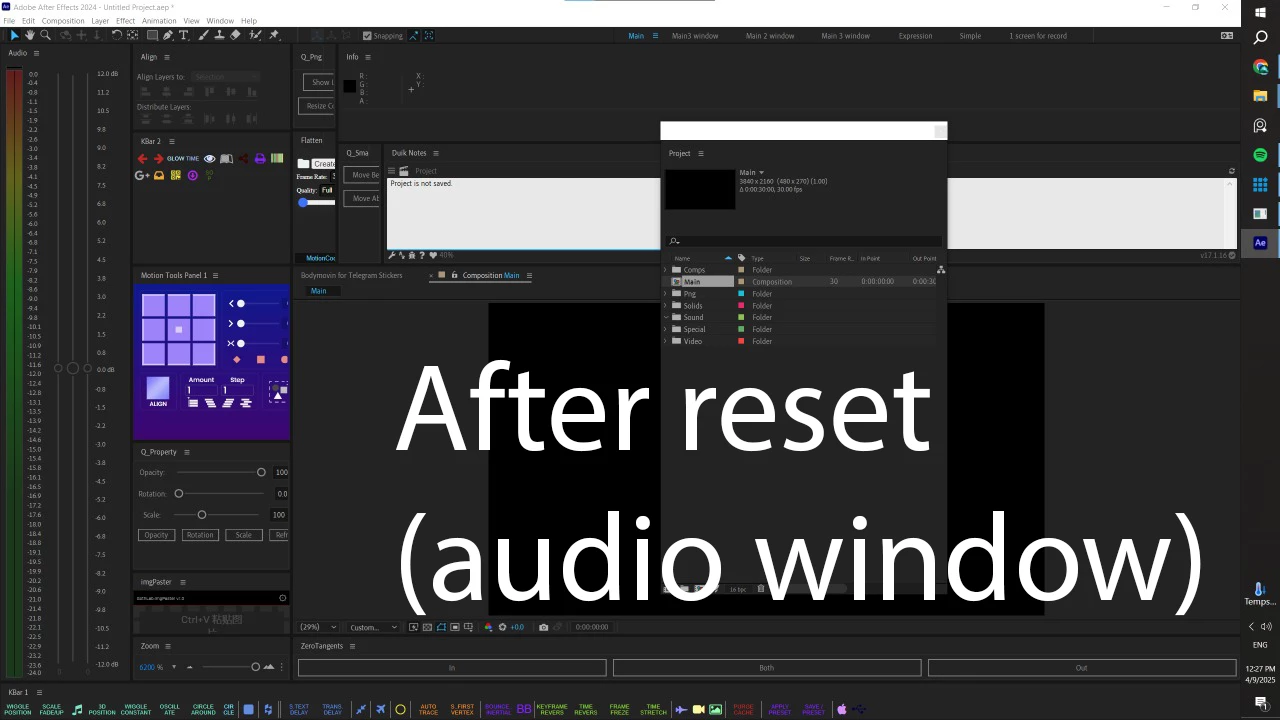Toggle the Snapping checkbox
The image size is (1280, 720).
pos(367,36)
